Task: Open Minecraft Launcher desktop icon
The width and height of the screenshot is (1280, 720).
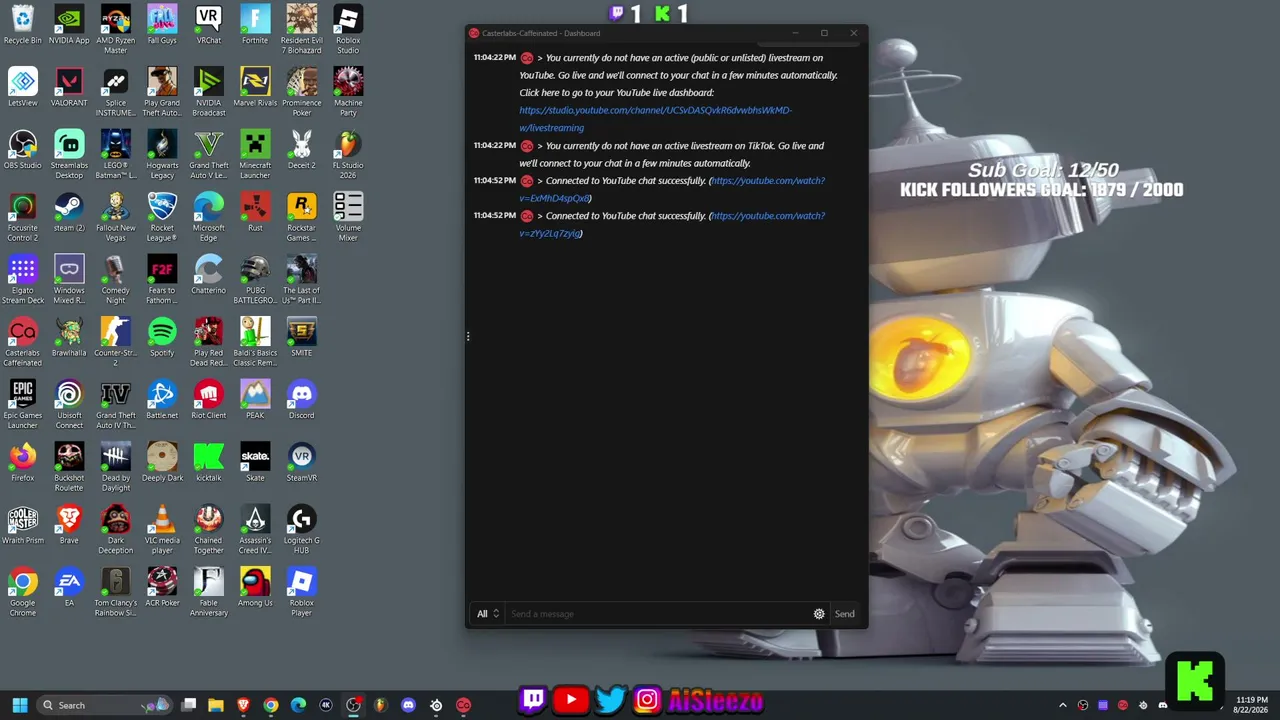Action: (255, 155)
